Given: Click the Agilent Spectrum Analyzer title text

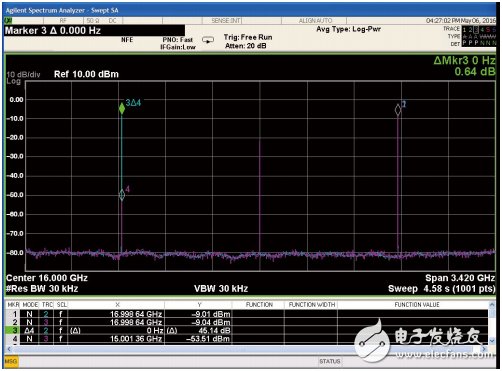Looking at the screenshot, I should (x=62, y=10).
